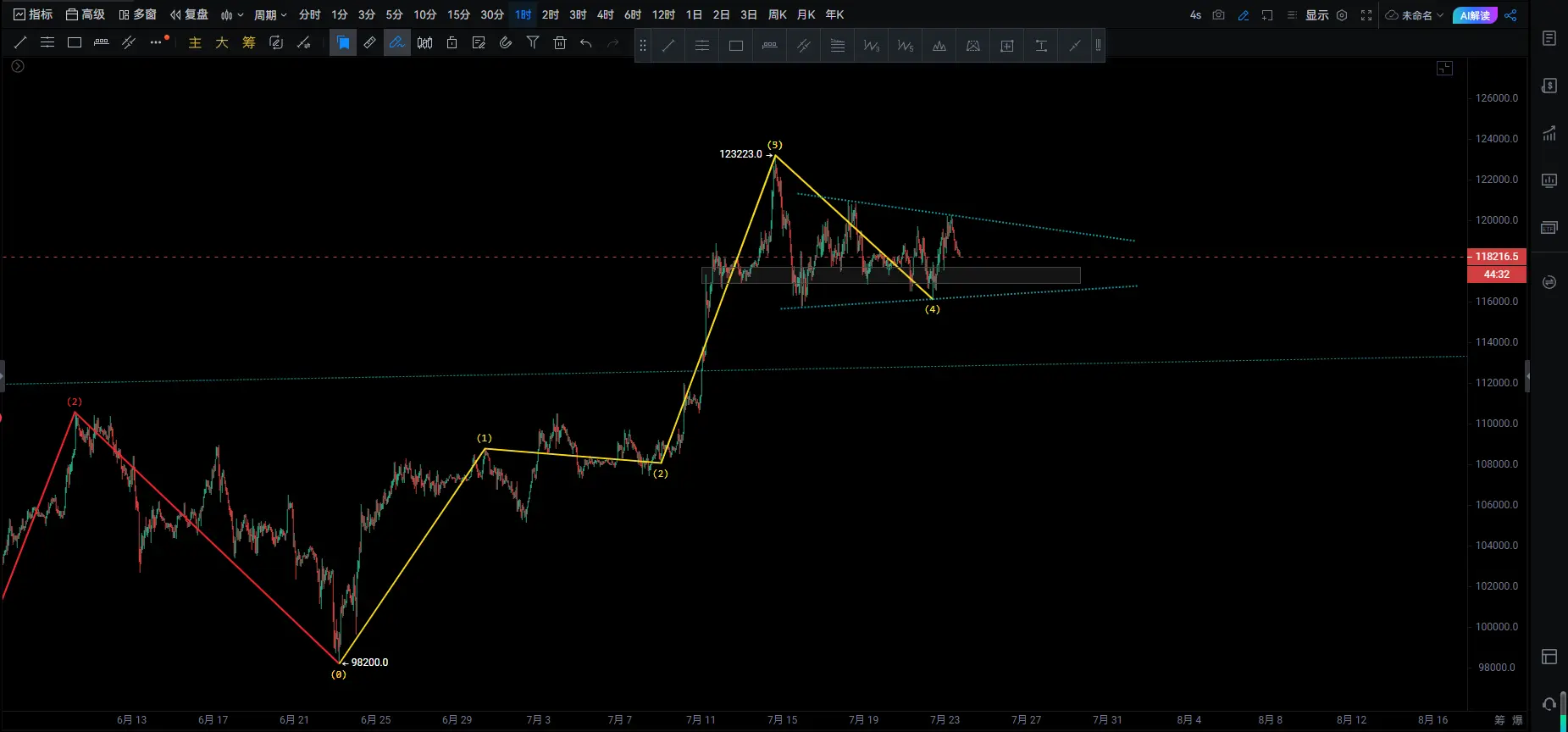Select the rectangle tool in floating toolbar
This screenshot has width=1568, height=732.
pos(736,46)
